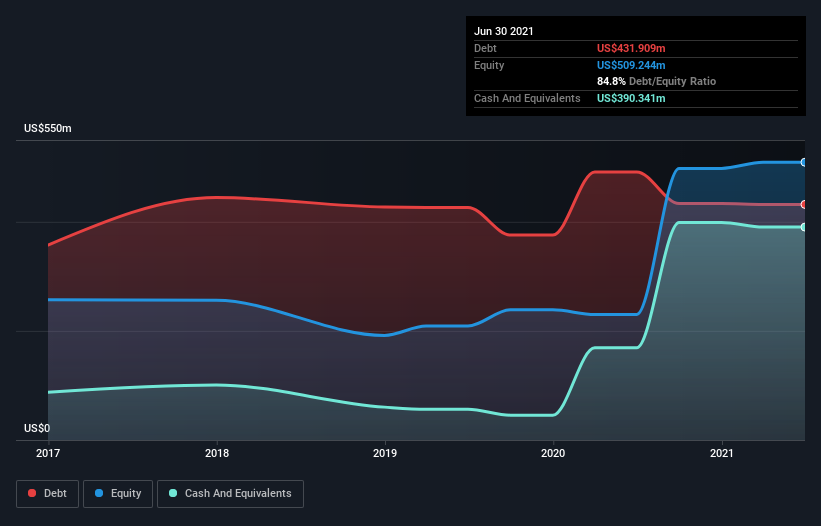This screenshot has width=821, height=526.
Task: Click the US$550m y-axis label
Action: 48,128
